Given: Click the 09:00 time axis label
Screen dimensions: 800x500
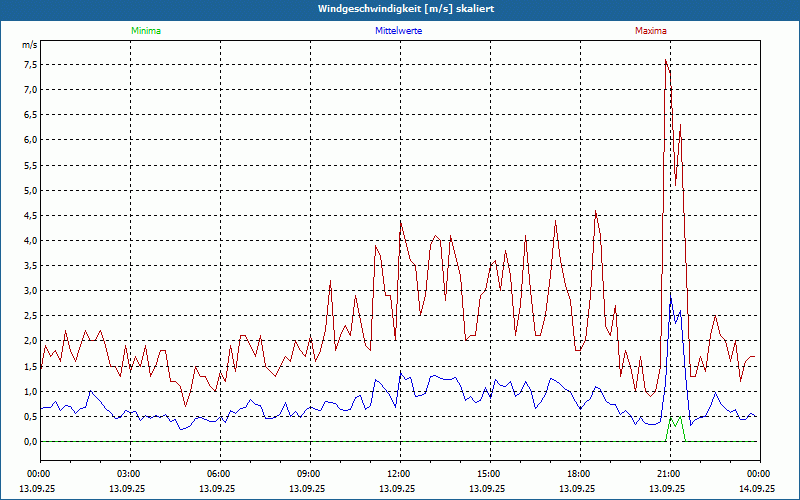Looking at the screenshot, I should pos(310,474).
